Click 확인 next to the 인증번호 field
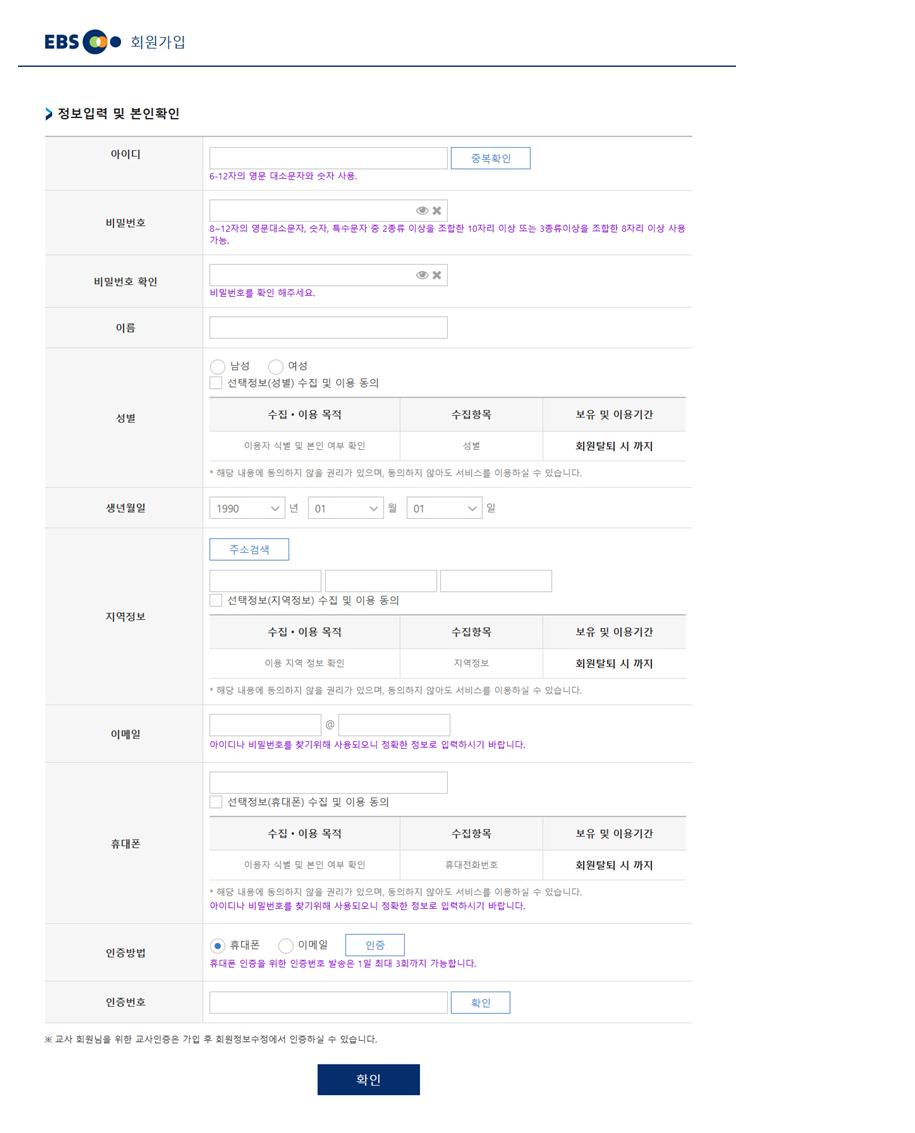The image size is (915, 1133). pyautogui.click(x=480, y=1002)
